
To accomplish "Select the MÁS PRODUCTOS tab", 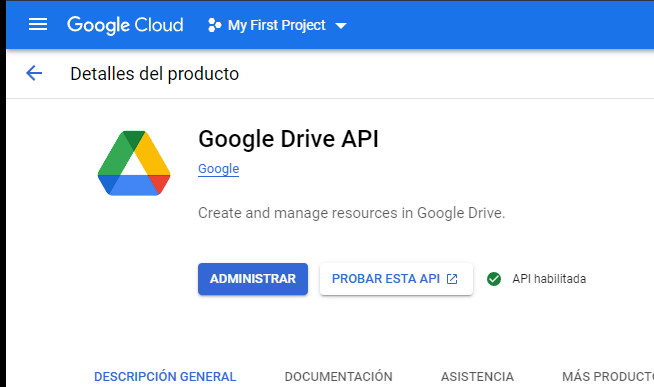I will tap(608, 377).
